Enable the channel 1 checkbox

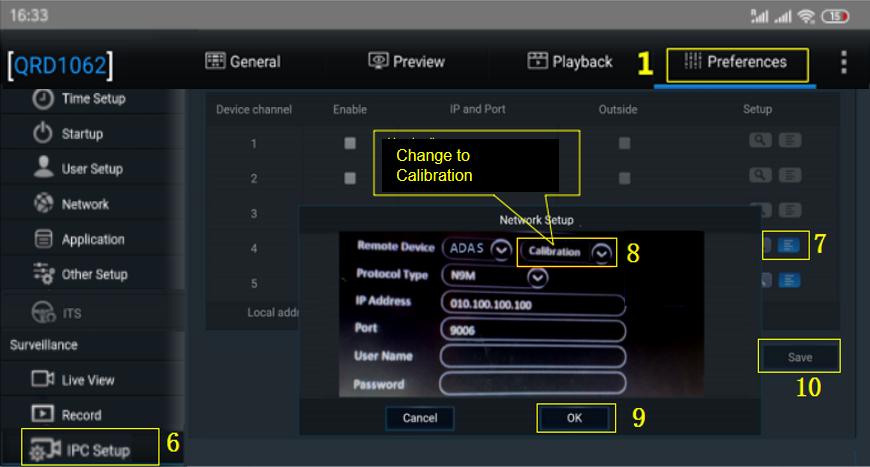350,143
